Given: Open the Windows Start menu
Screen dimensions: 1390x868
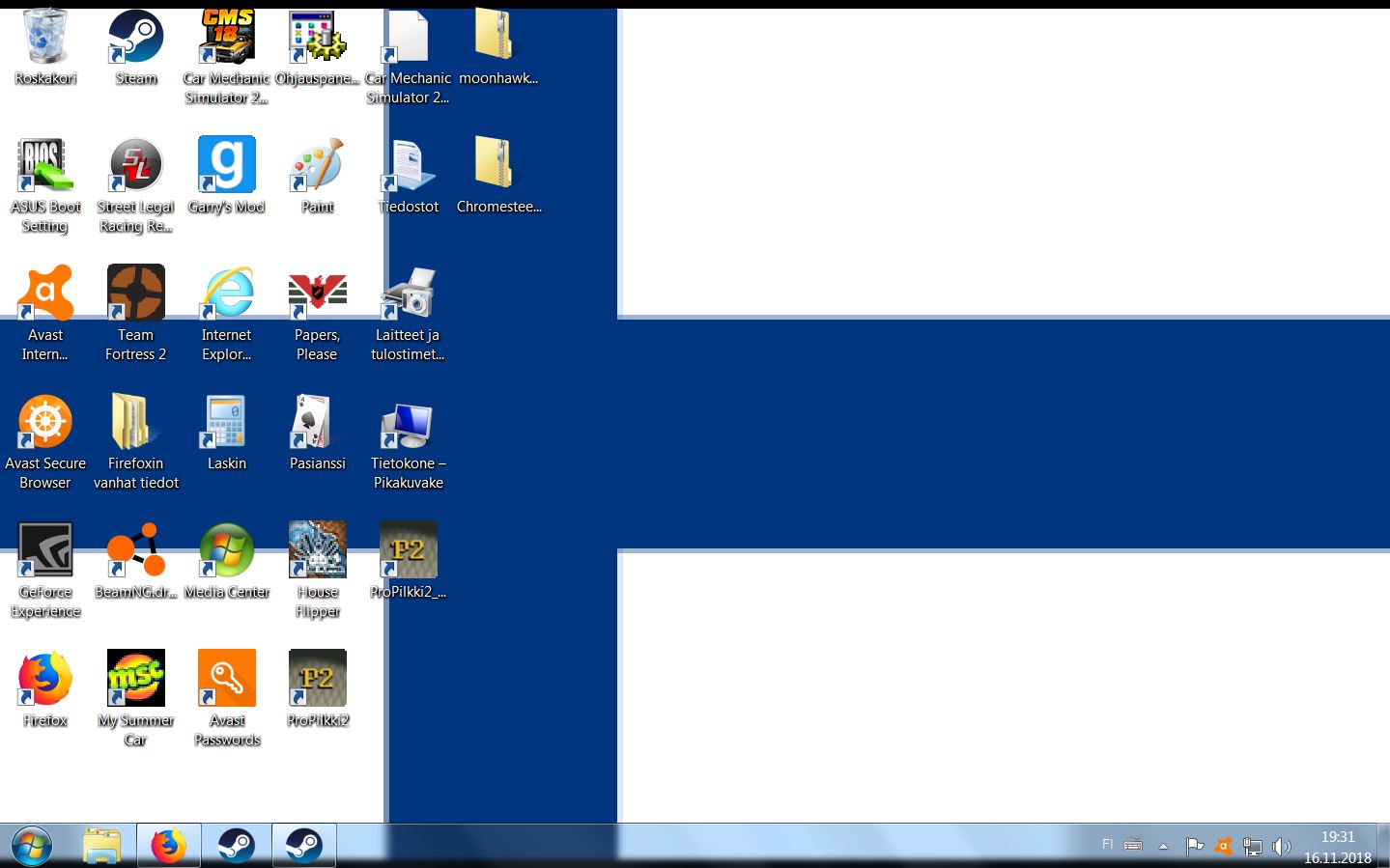Looking at the screenshot, I should (31, 846).
